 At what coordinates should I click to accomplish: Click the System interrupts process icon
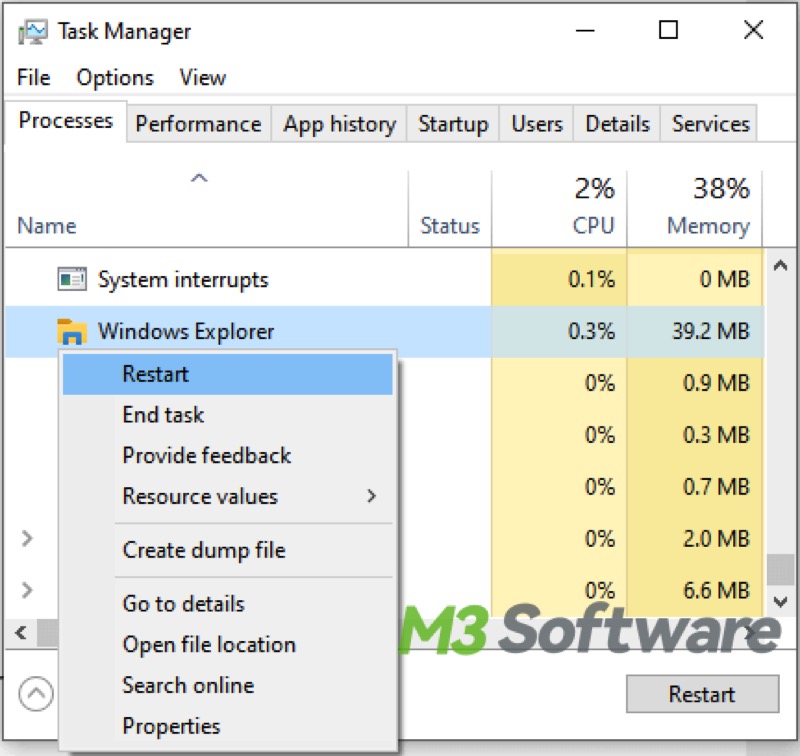[x=71, y=279]
